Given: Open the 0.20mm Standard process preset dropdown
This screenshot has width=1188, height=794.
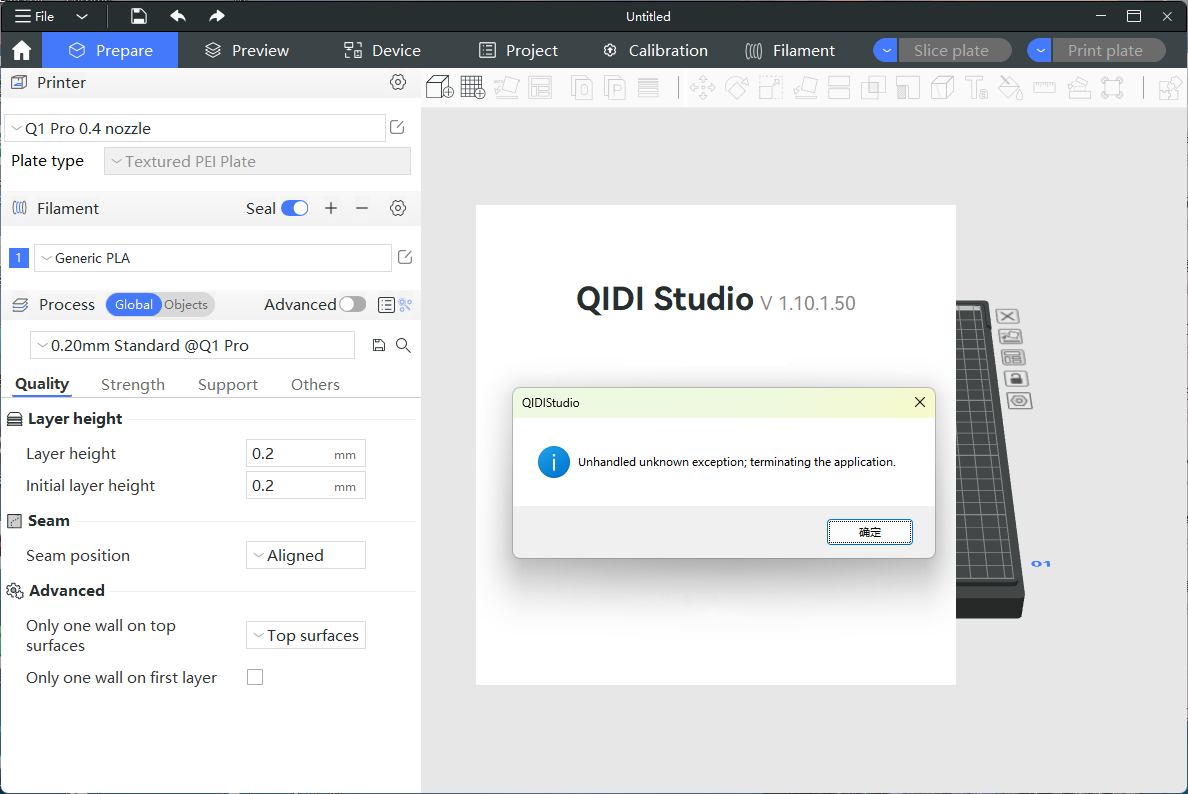Looking at the screenshot, I should pos(192,345).
